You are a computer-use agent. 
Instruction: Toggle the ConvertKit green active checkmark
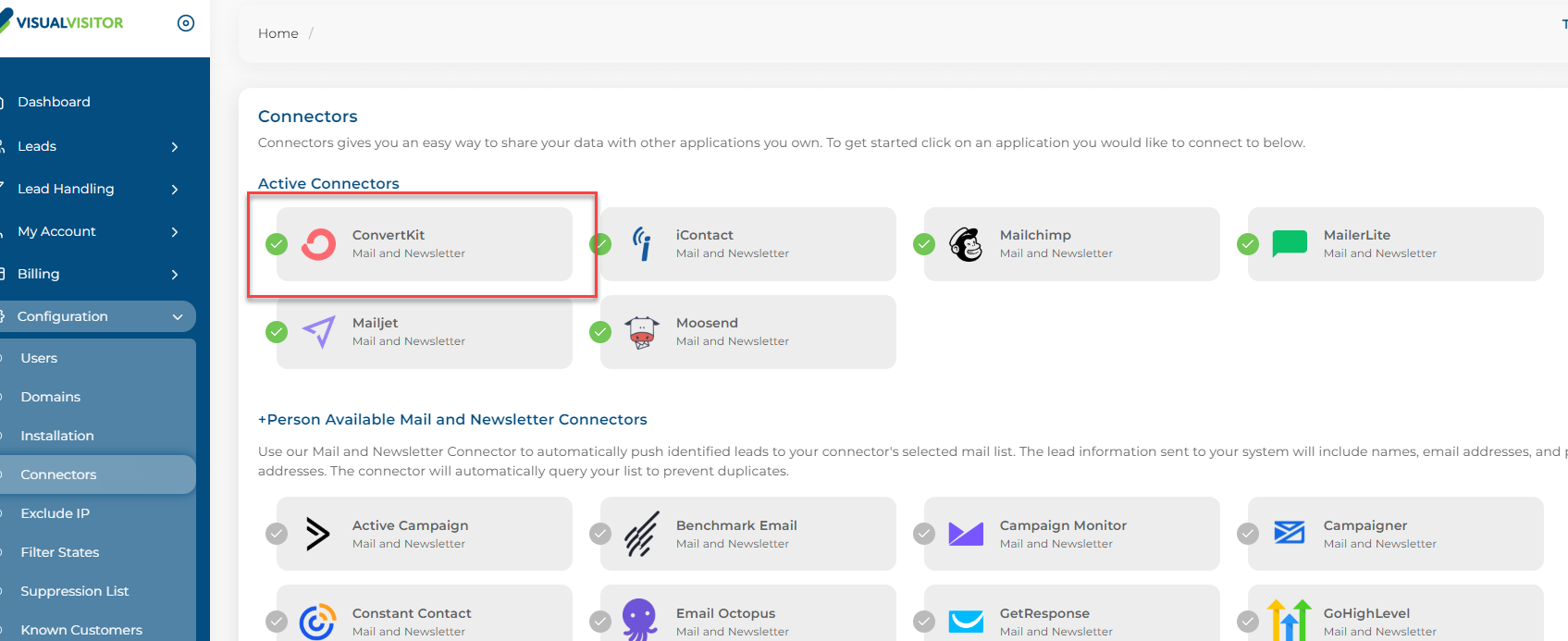[x=277, y=244]
